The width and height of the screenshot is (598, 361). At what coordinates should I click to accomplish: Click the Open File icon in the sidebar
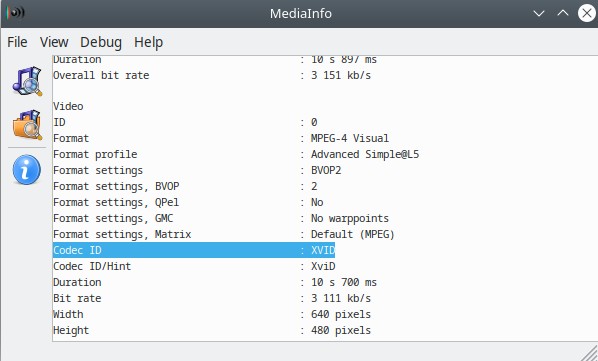[x=27, y=81]
